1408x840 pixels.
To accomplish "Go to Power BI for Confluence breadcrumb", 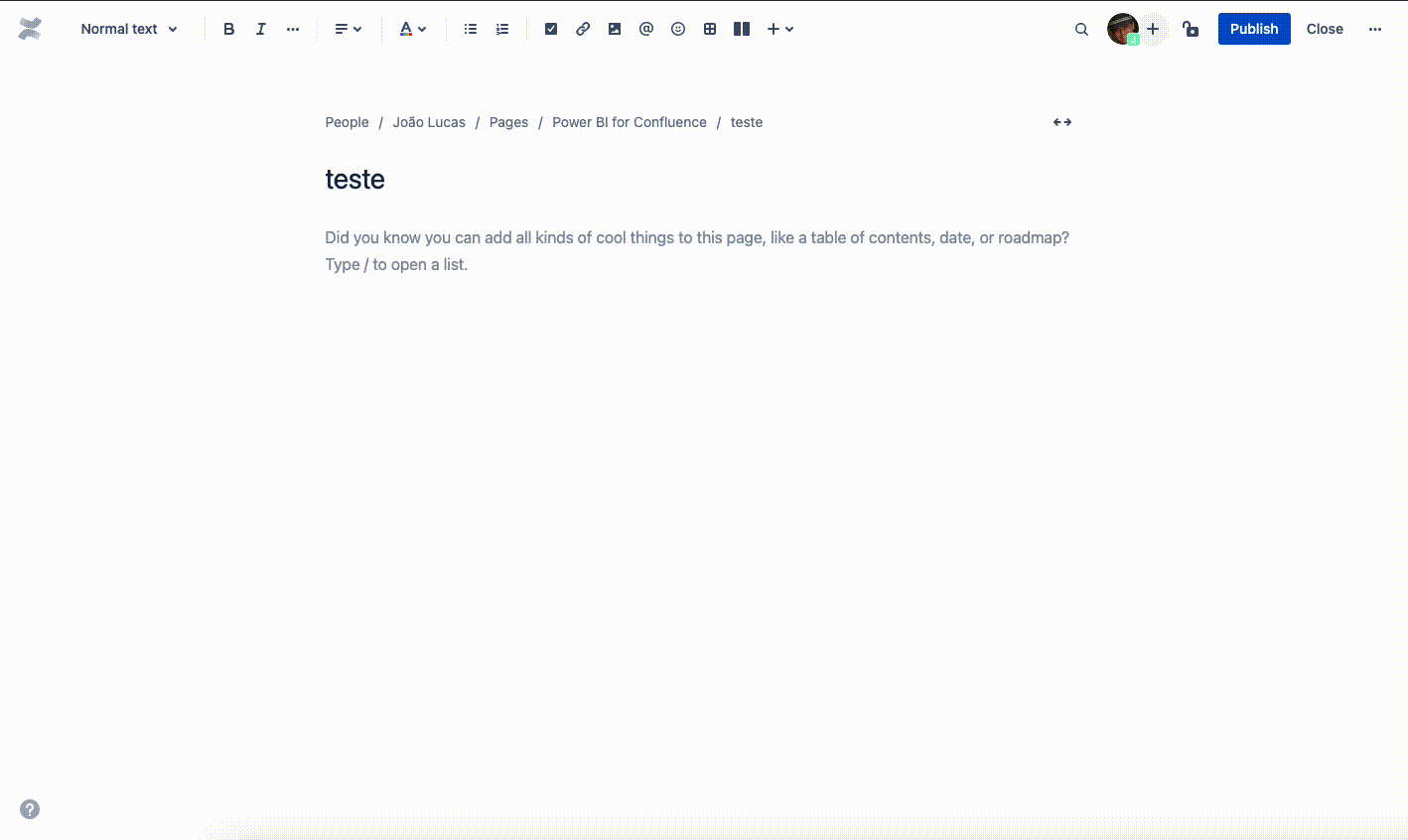I will tap(630, 122).
